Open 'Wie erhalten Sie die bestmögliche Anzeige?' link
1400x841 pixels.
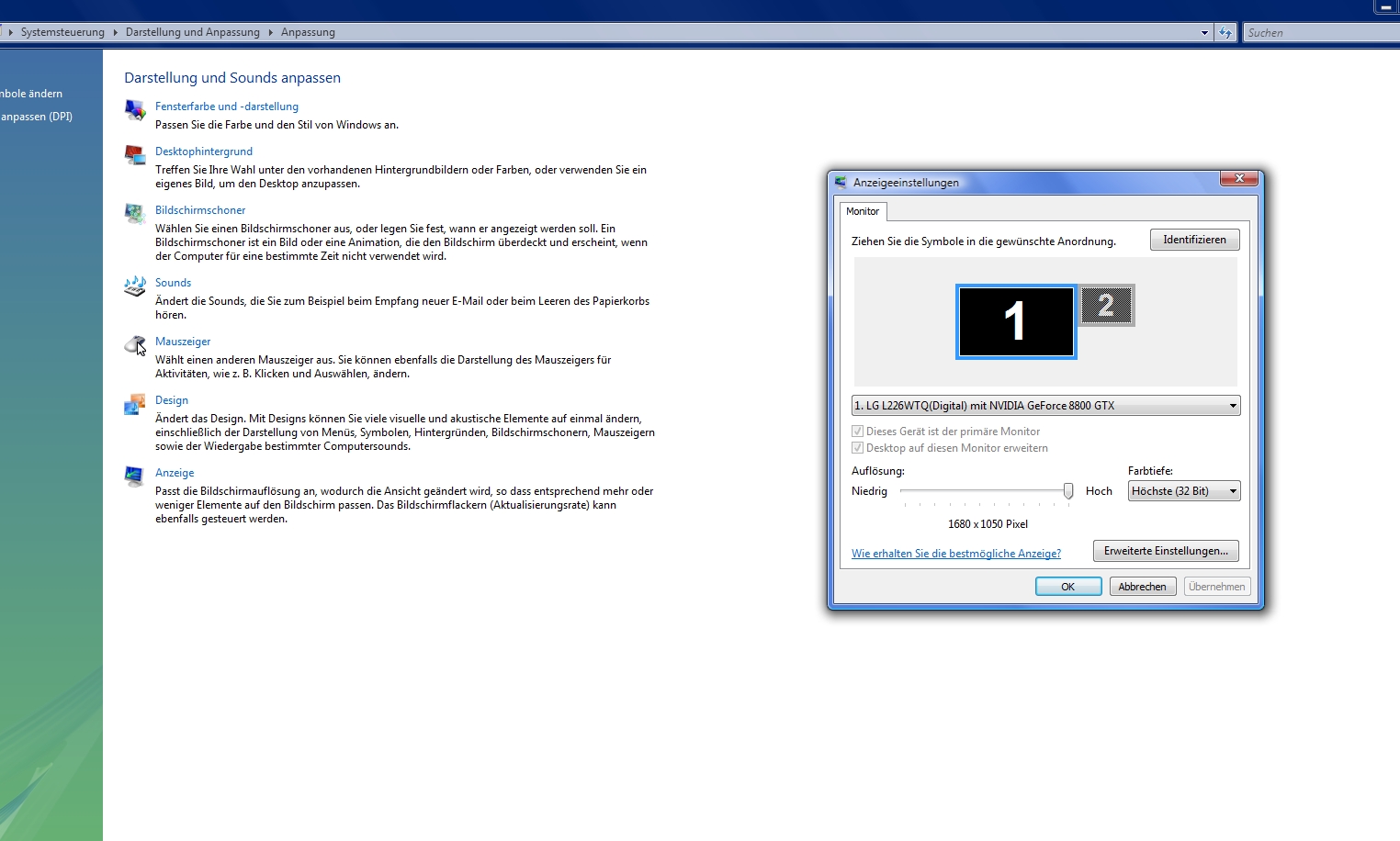point(955,554)
